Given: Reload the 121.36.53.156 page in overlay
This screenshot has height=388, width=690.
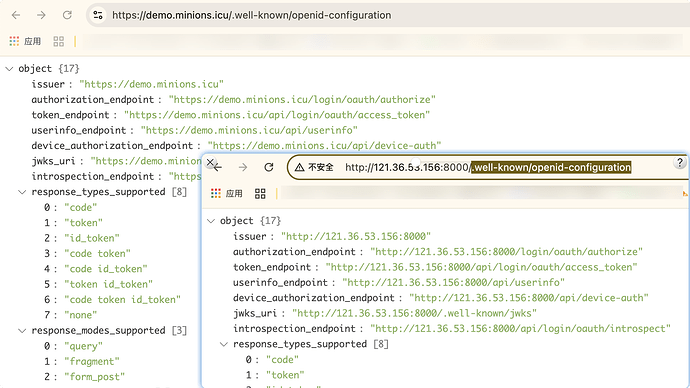Looking at the screenshot, I should pyautogui.click(x=269, y=167).
